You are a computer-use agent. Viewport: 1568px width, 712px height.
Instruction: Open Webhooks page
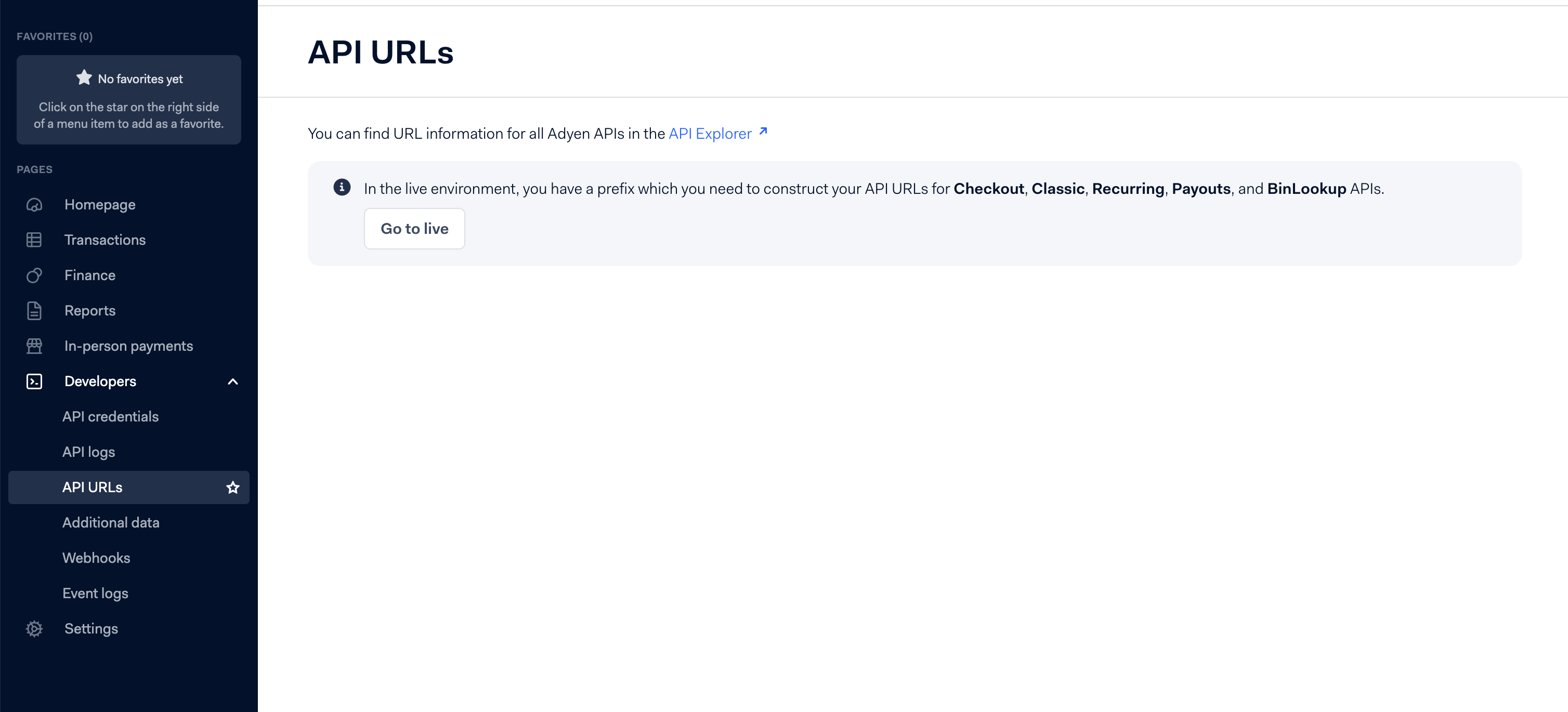[x=96, y=558]
